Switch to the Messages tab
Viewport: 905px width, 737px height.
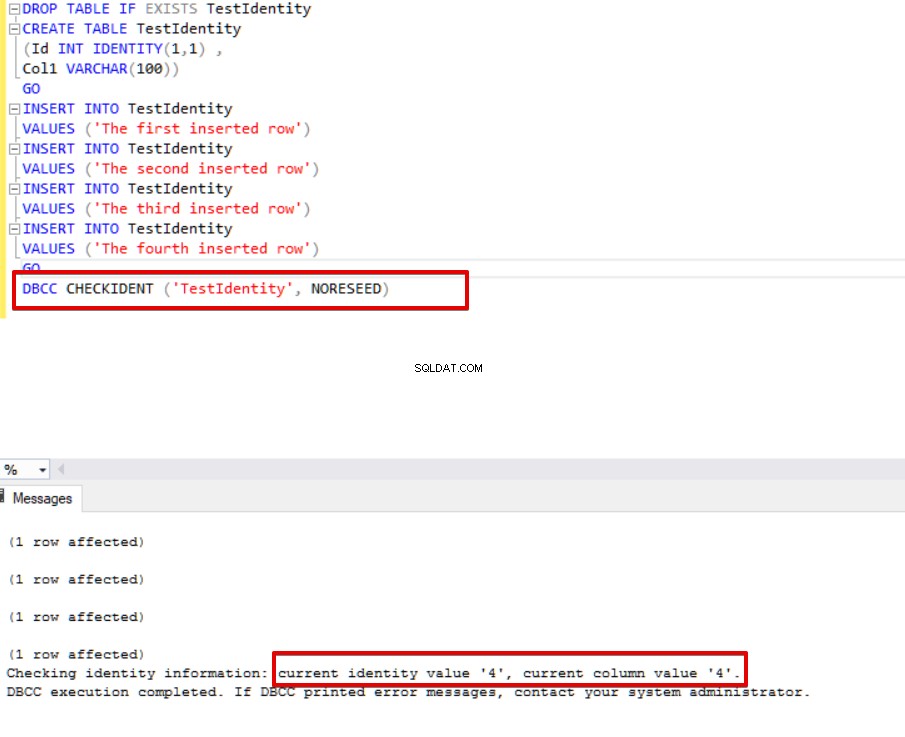(41, 499)
